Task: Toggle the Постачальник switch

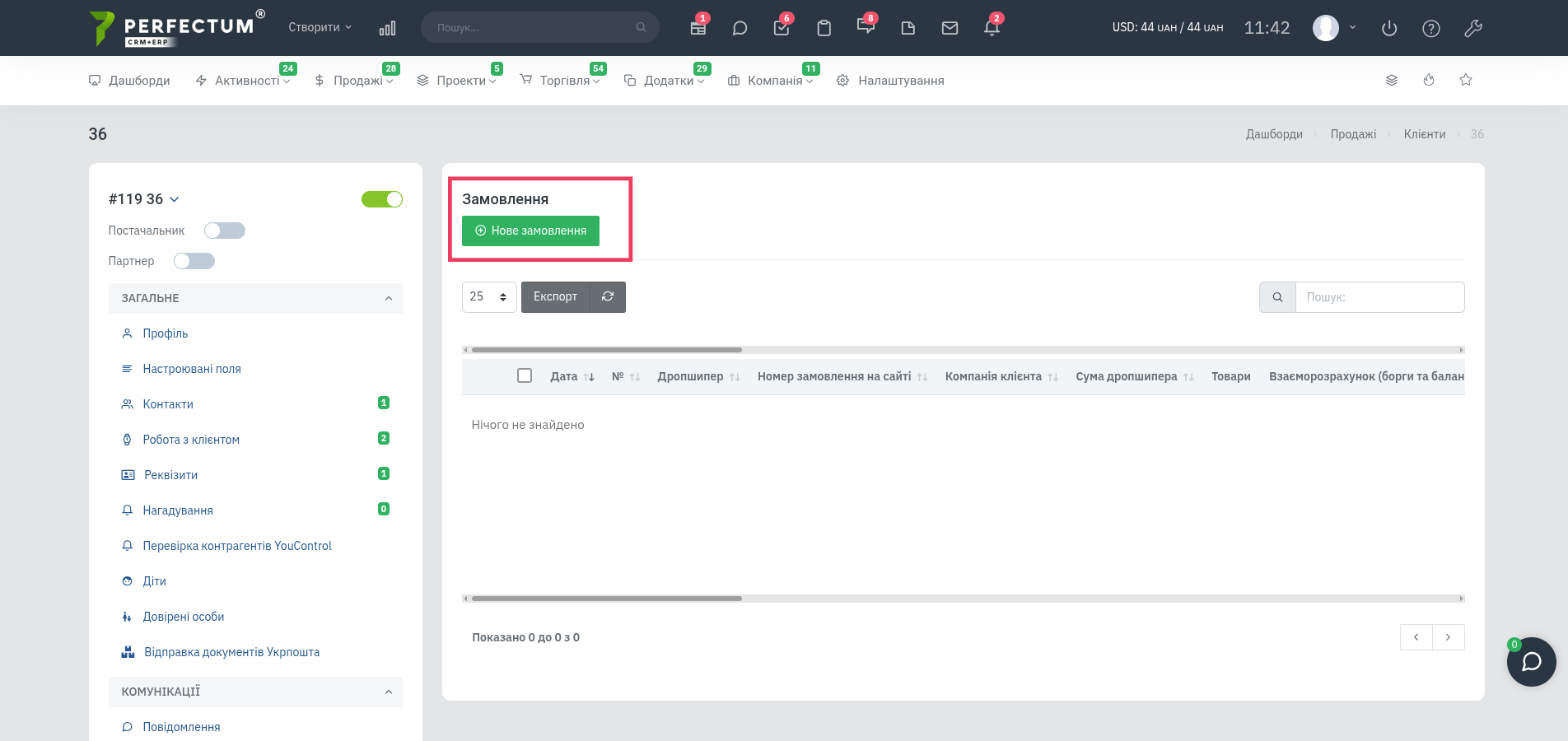Action: coord(225,231)
